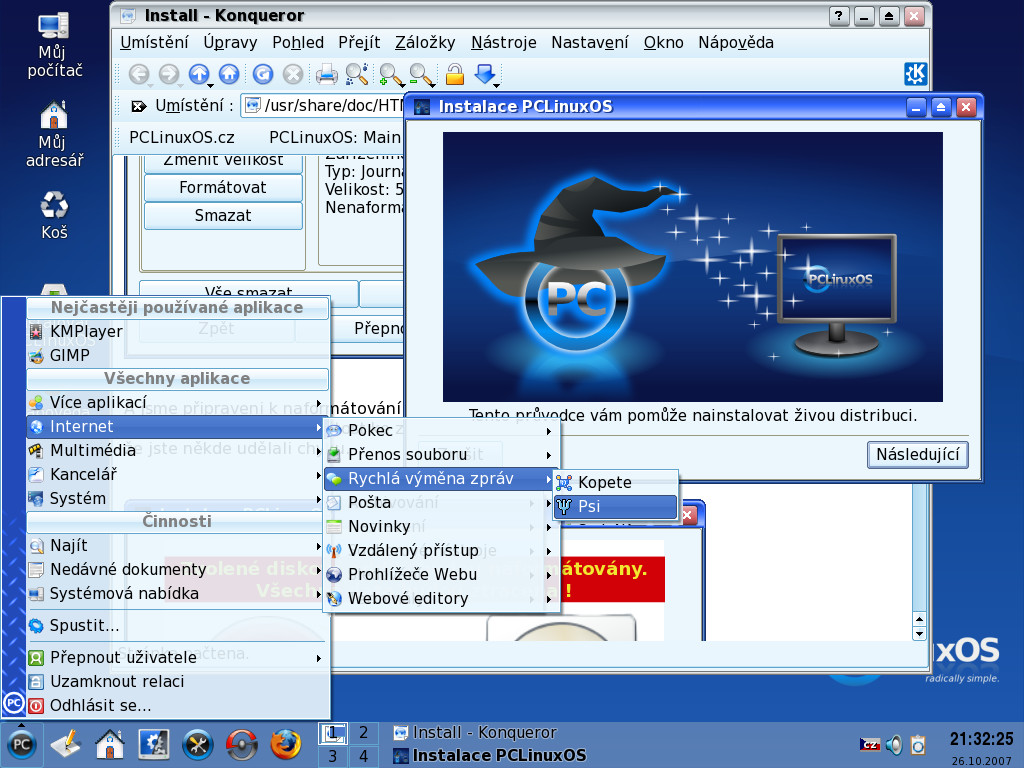This screenshot has height=768, width=1024.
Task: Expand the Pokec submenu
Action: 442,431
